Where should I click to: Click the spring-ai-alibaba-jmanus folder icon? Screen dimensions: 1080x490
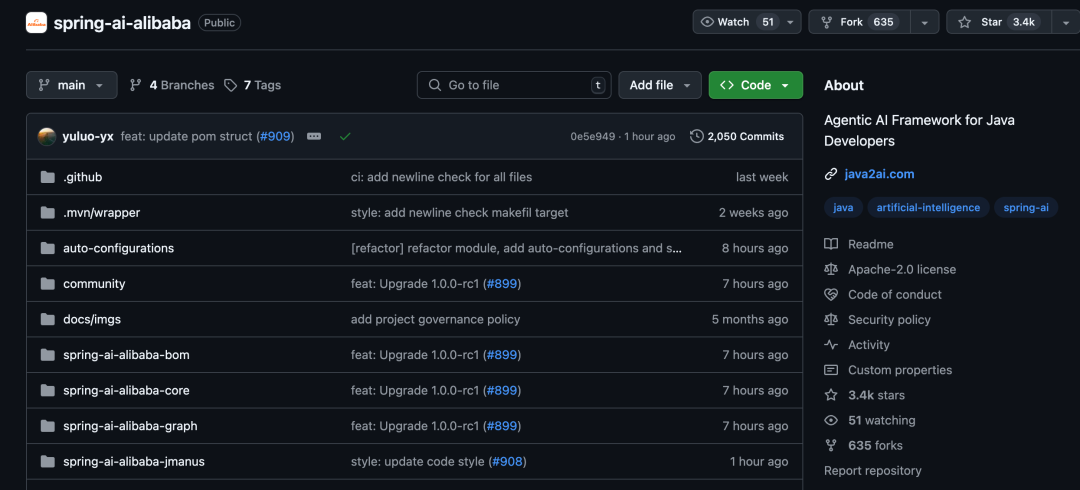[48, 462]
